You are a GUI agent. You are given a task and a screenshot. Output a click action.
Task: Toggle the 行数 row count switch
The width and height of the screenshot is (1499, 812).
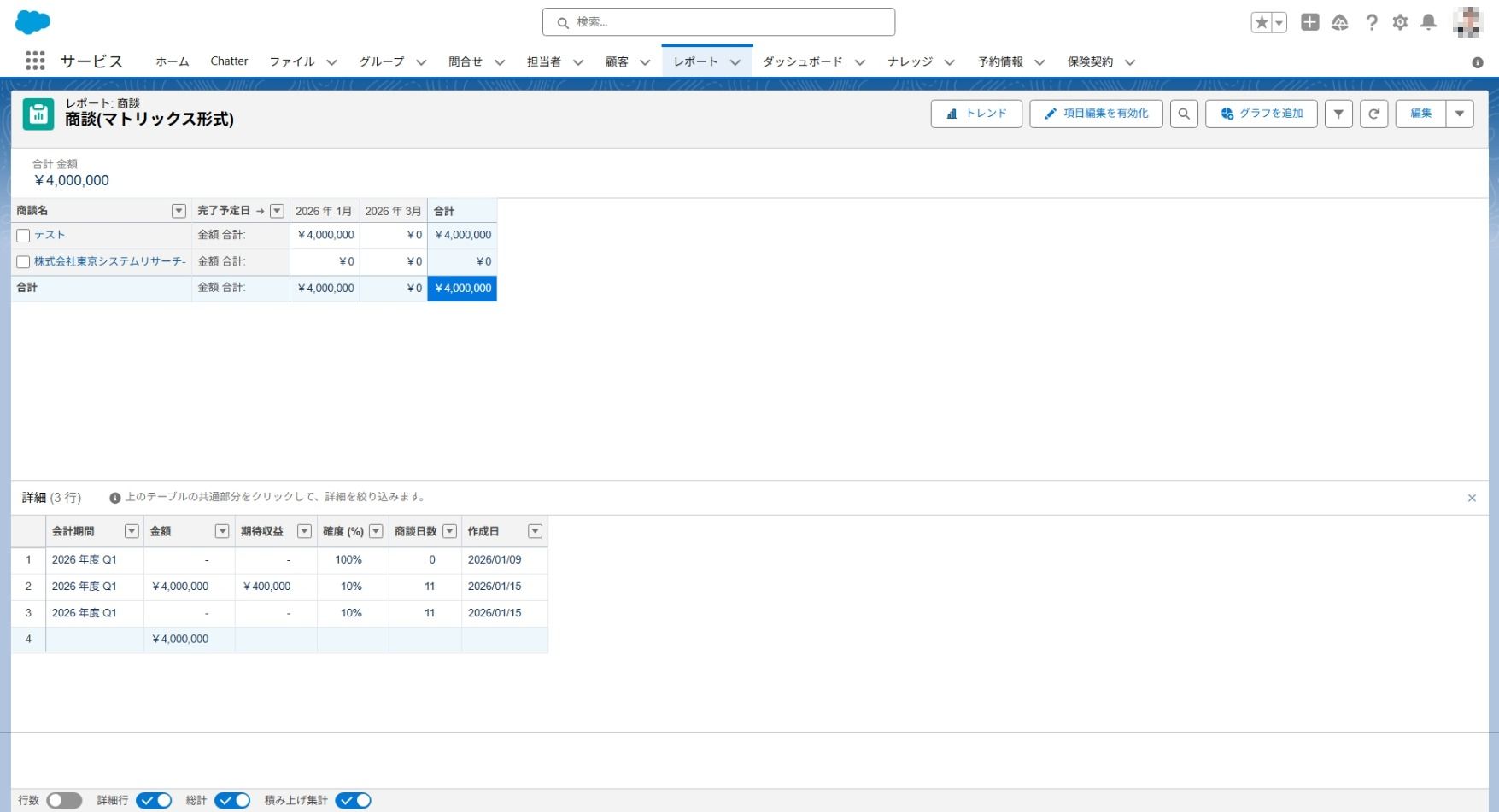(64, 800)
